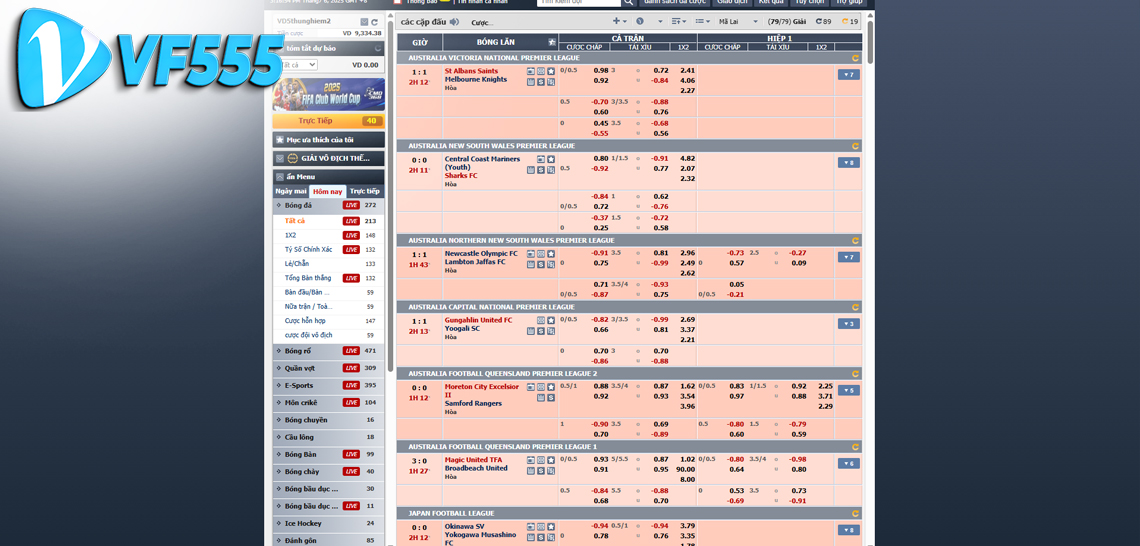The image size is (1140, 546).
Task: Click the refresh counter showing 89
Action: point(824,22)
